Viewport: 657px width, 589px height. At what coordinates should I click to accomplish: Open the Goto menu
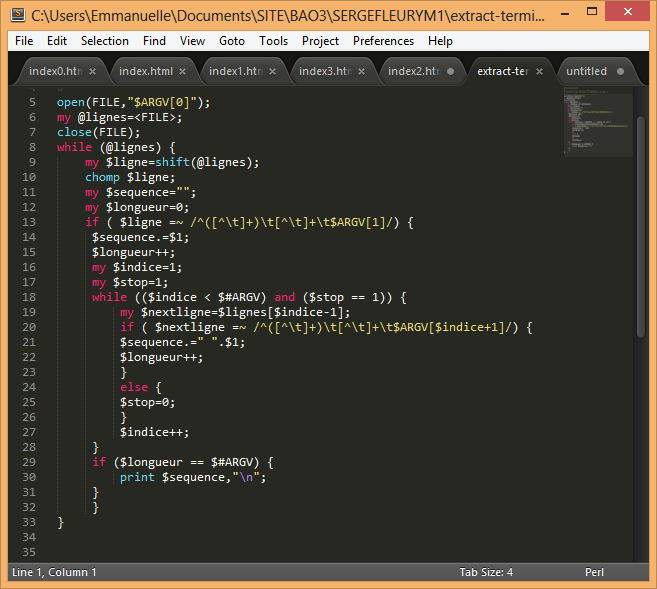pos(232,41)
